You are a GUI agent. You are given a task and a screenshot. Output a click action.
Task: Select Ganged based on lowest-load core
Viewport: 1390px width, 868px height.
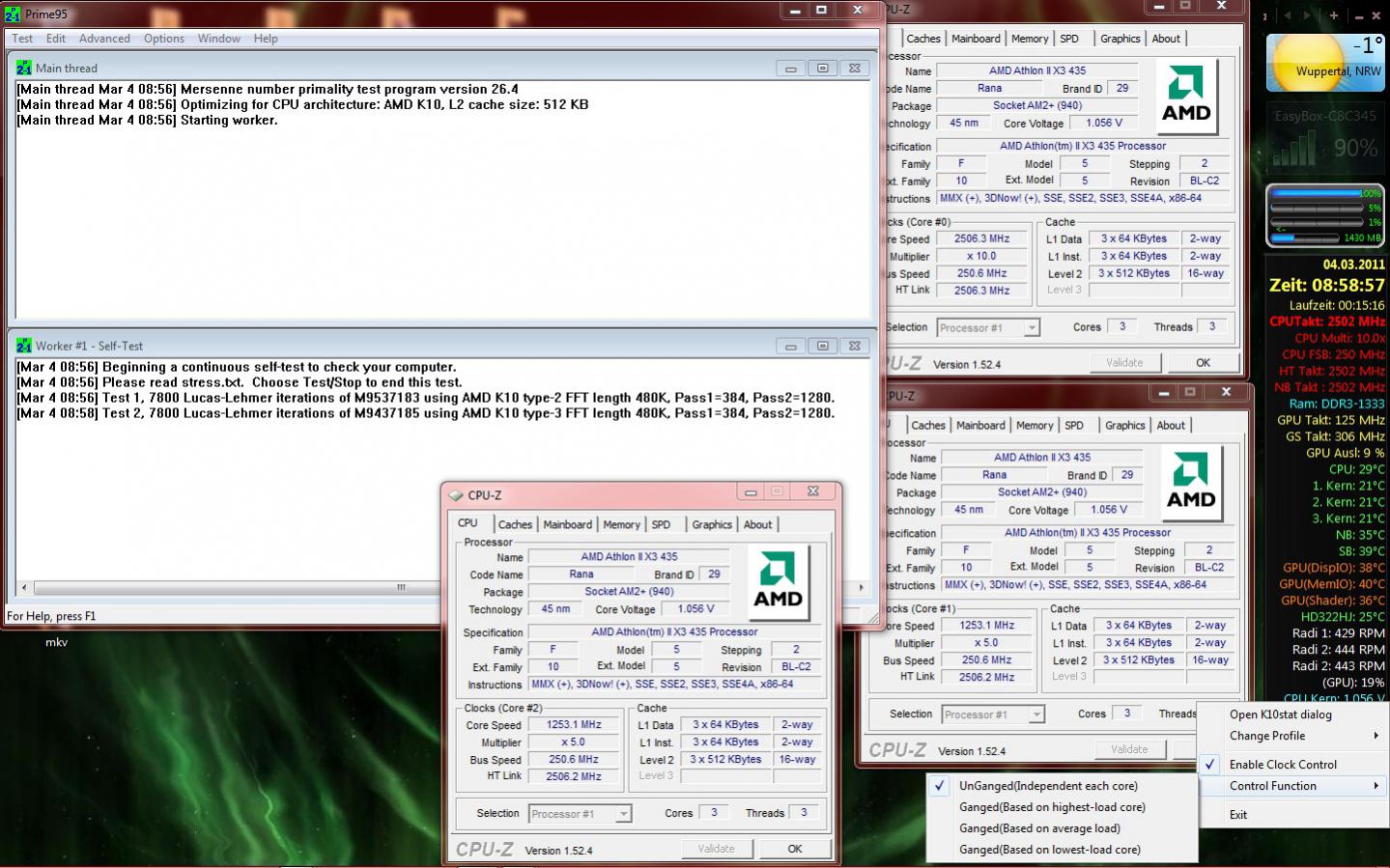point(1049,850)
